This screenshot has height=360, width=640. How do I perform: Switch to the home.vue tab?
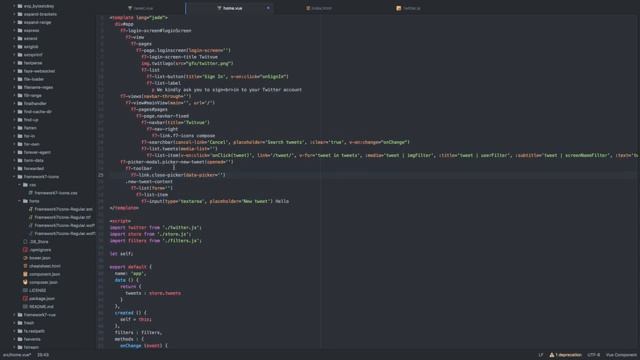[x=230, y=8]
